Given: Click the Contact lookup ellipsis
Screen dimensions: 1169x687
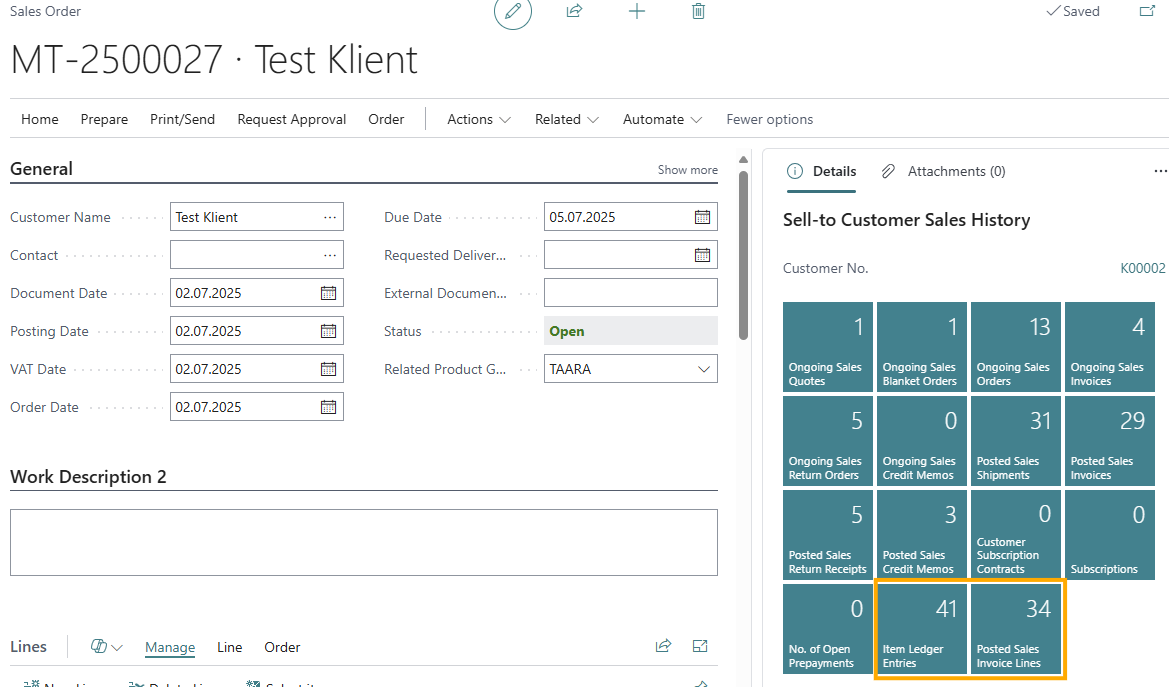Looking at the screenshot, I should tap(330, 255).
